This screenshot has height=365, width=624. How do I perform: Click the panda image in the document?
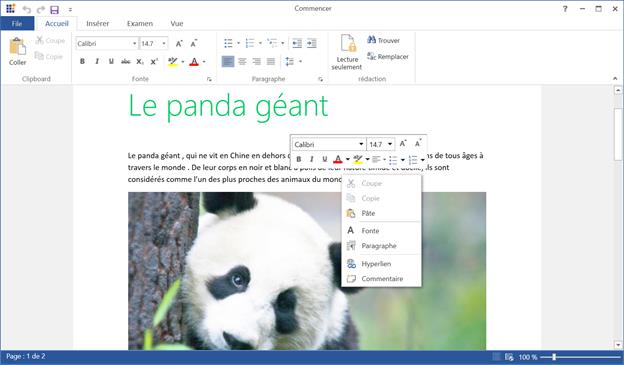coord(307,271)
